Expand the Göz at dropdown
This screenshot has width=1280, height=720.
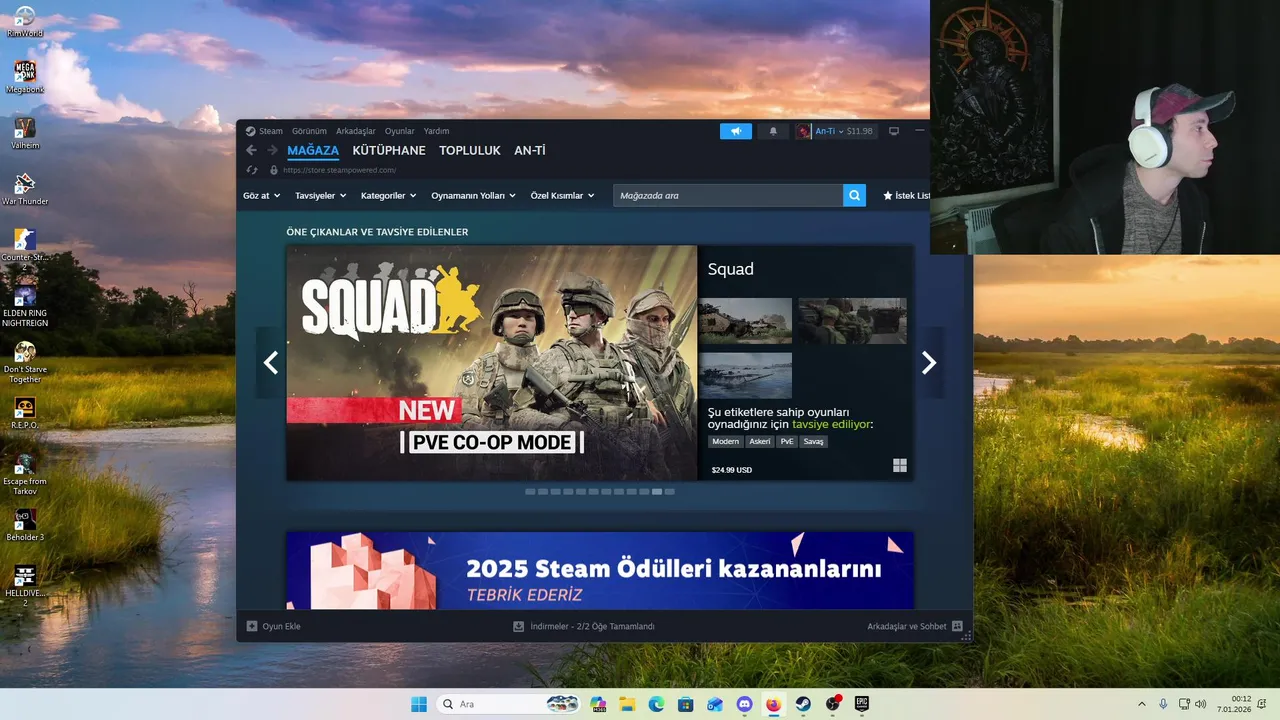pyautogui.click(x=260, y=196)
